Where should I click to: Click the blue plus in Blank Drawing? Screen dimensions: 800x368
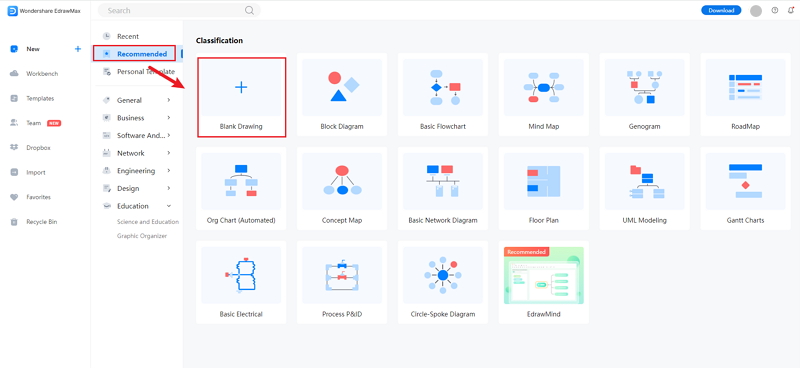tap(241, 87)
